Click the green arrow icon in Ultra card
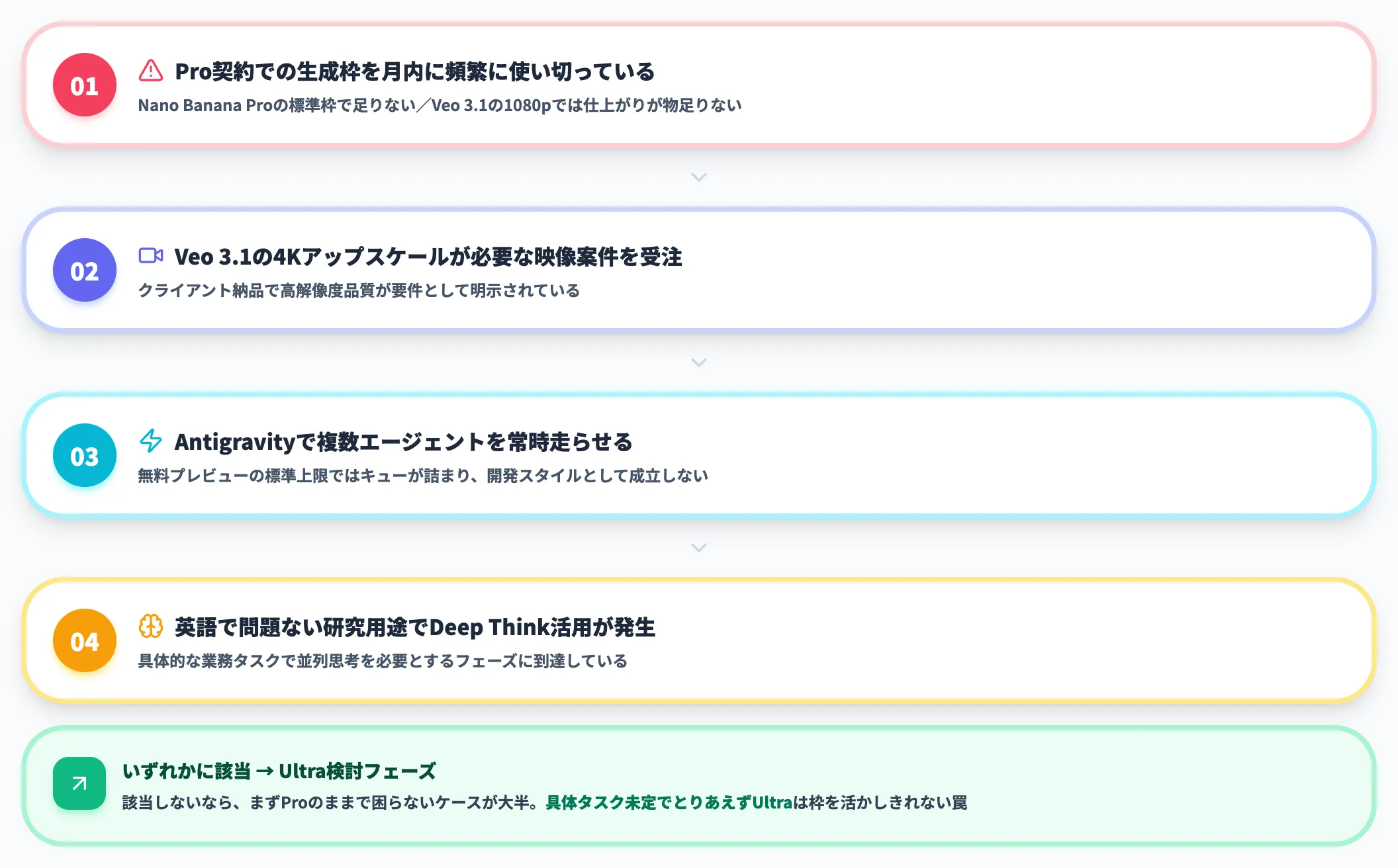The height and width of the screenshot is (868, 1398). coord(79,784)
